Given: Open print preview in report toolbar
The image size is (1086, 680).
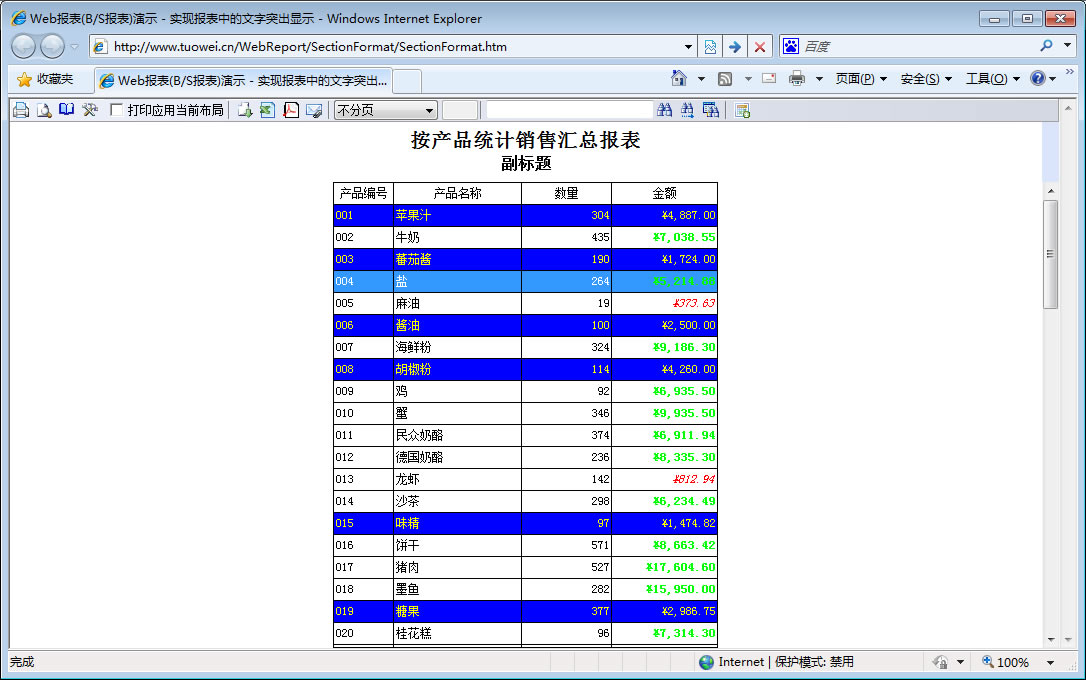Looking at the screenshot, I should click(44, 110).
